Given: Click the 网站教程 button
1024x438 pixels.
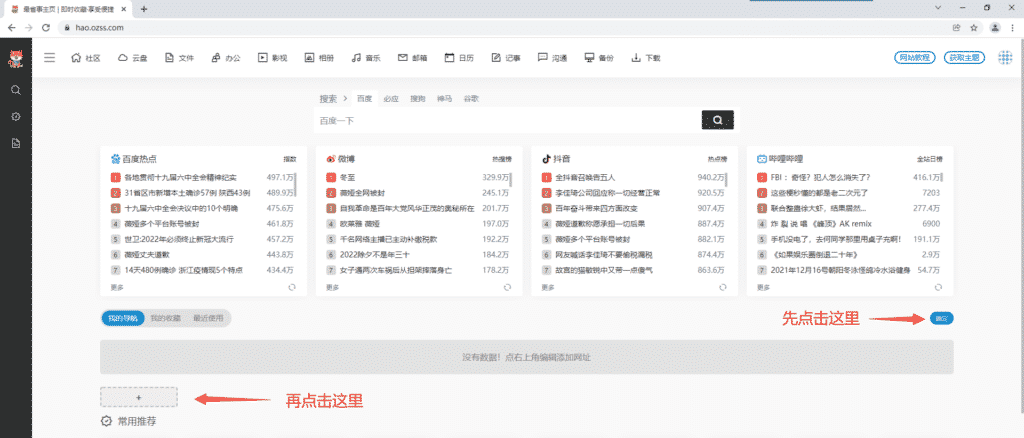Looking at the screenshot, I should click(x=915, y=57).
